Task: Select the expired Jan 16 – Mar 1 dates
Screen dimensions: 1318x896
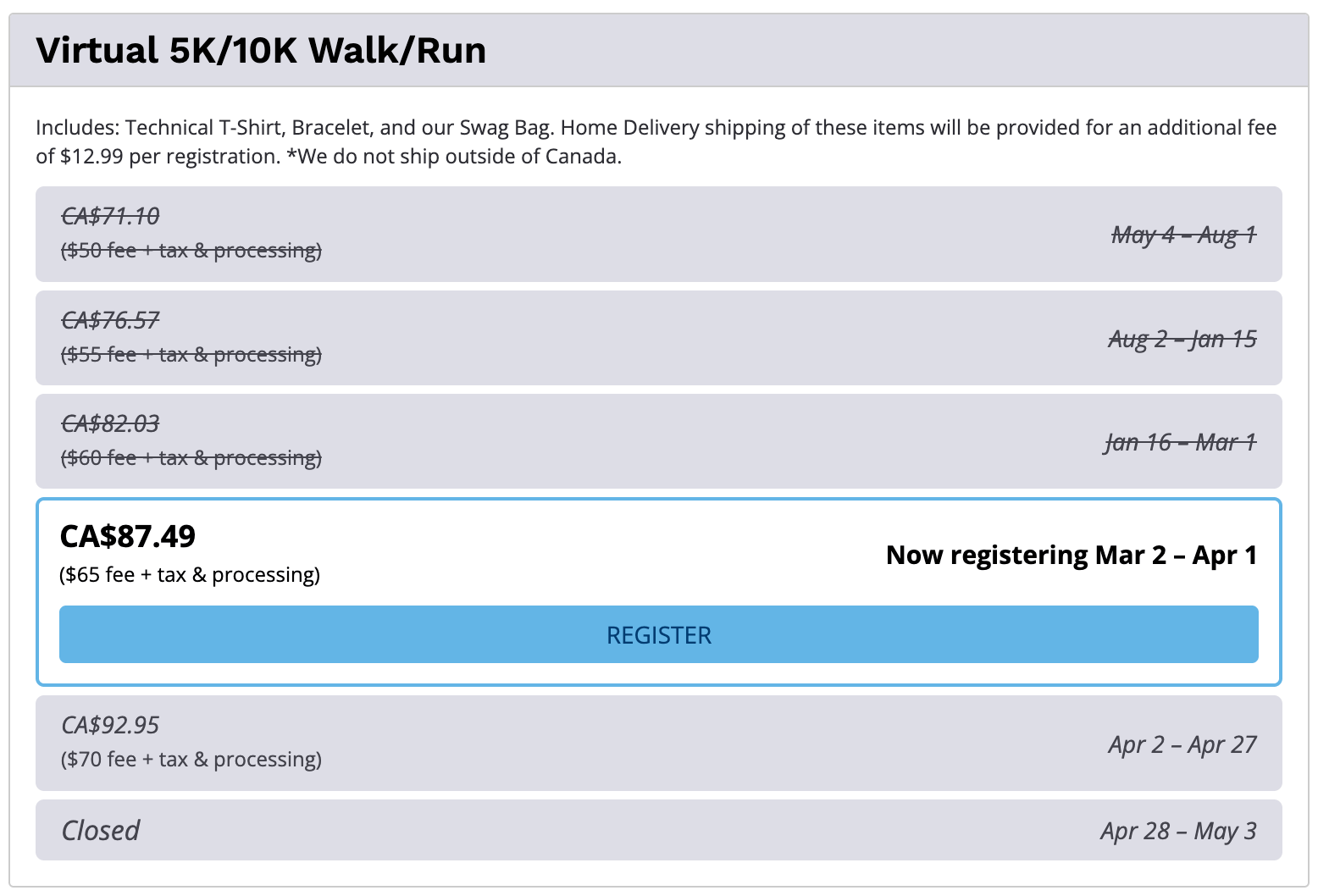Action: tap(1180, 442)
